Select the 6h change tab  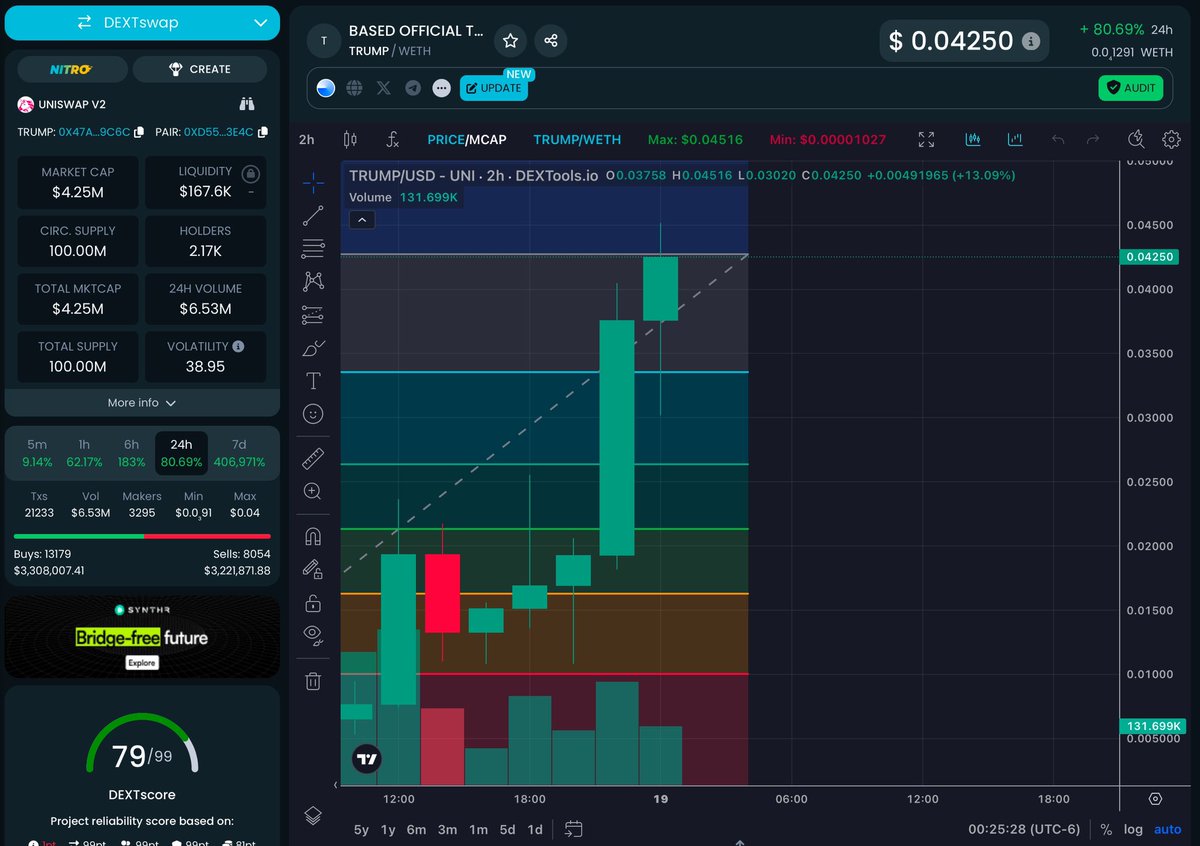132,453
